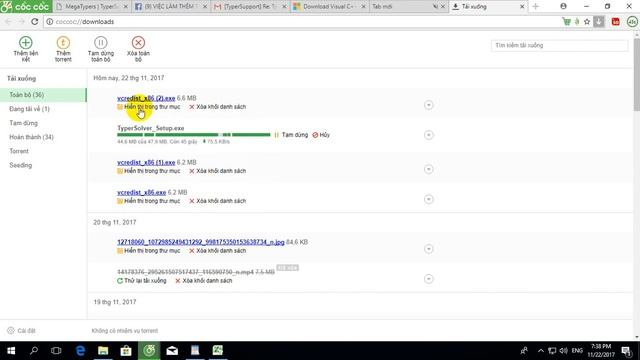Open a new tab with the plus button
The width and height of the screenshot is (640, 360).
[536, 7]
